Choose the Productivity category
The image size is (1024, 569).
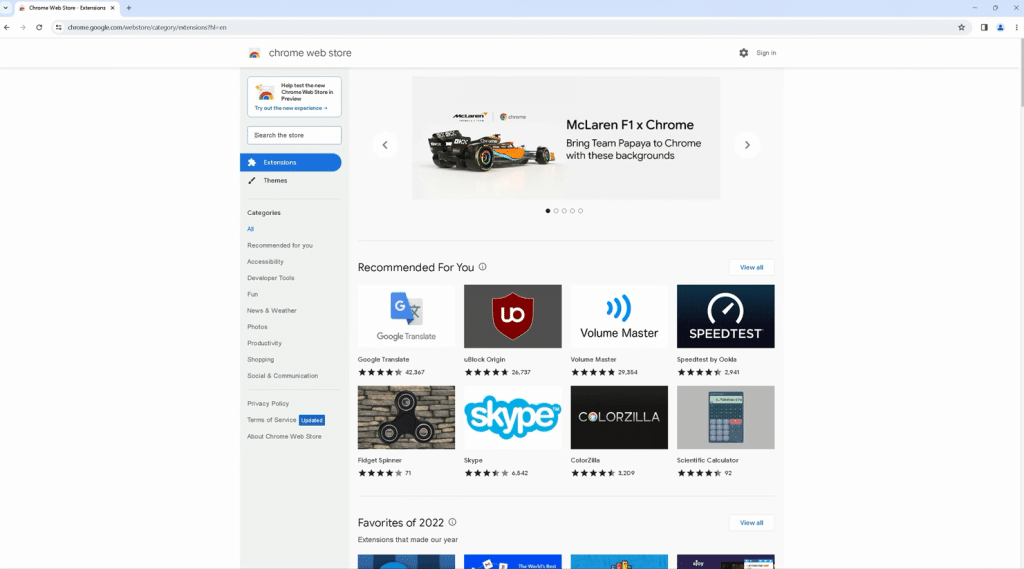pos(264,344)
